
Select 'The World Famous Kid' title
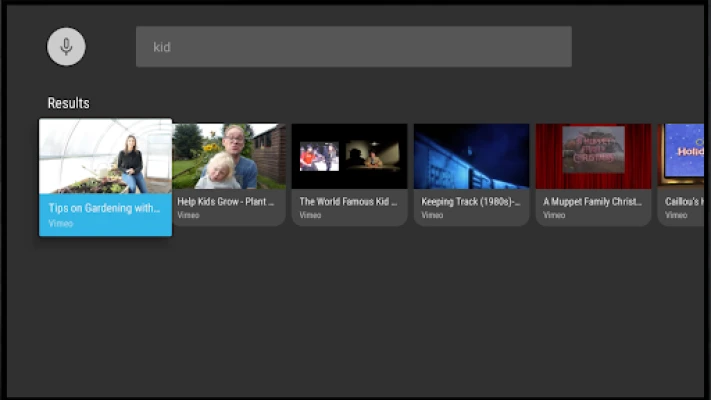(x=348, y=201)
